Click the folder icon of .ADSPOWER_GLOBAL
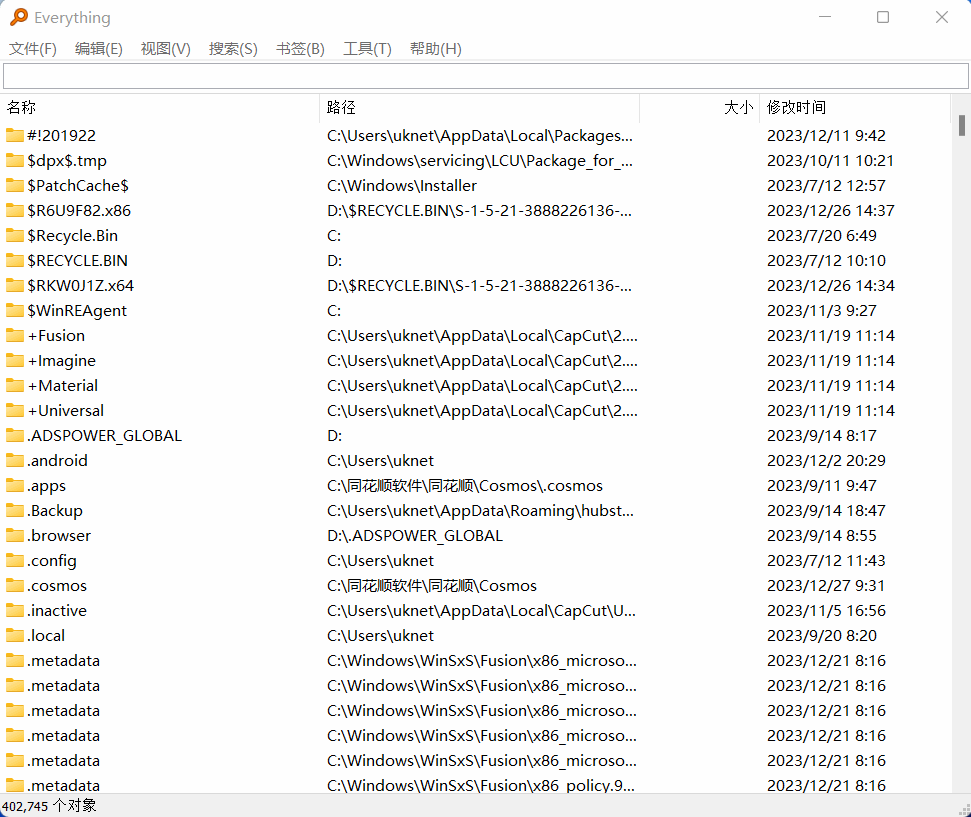Viewport: 971px width, 817px height. 15,435
